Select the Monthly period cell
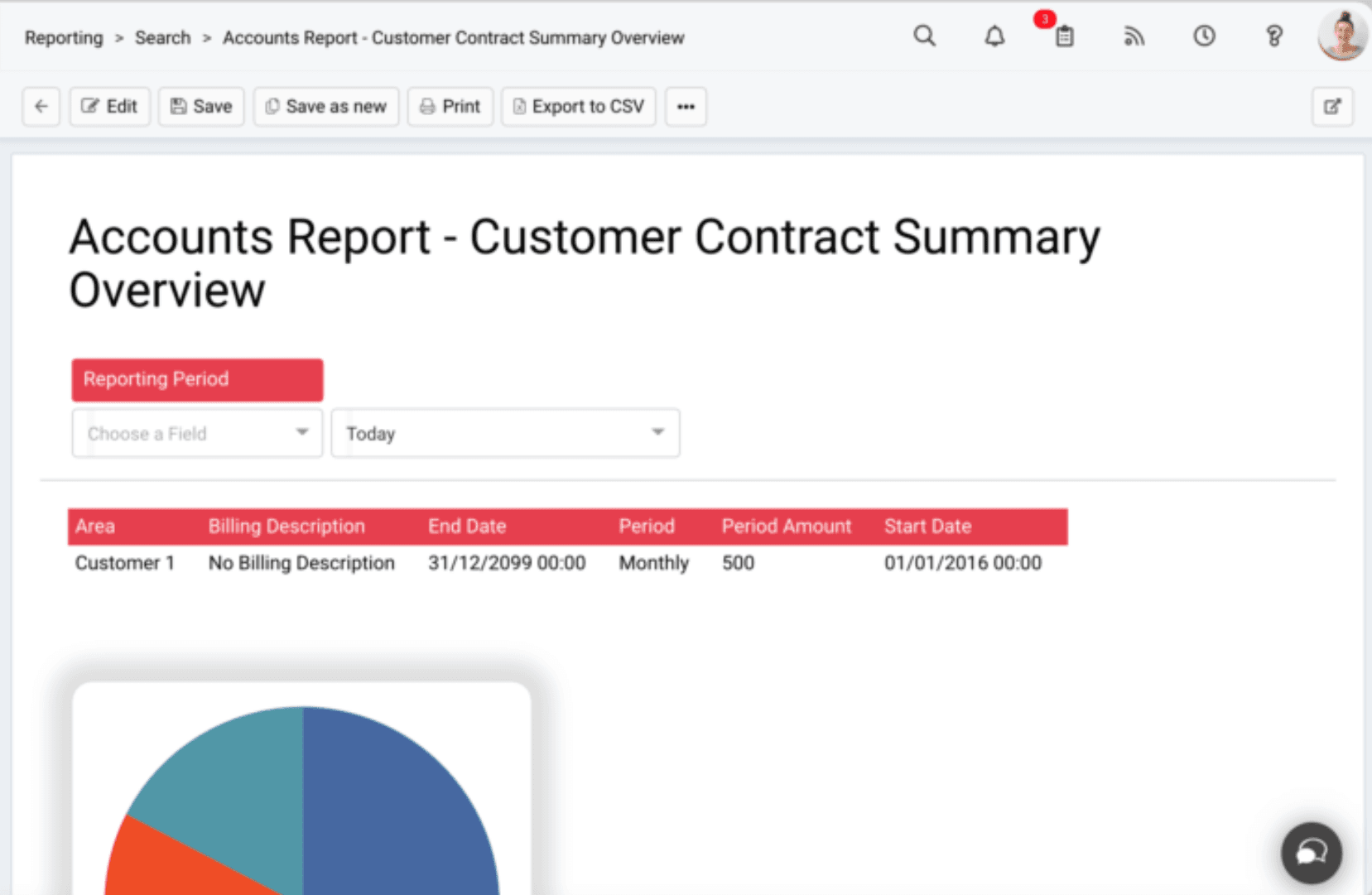The height and width of the screenshot is (895, 1372). tap(654, 563)
